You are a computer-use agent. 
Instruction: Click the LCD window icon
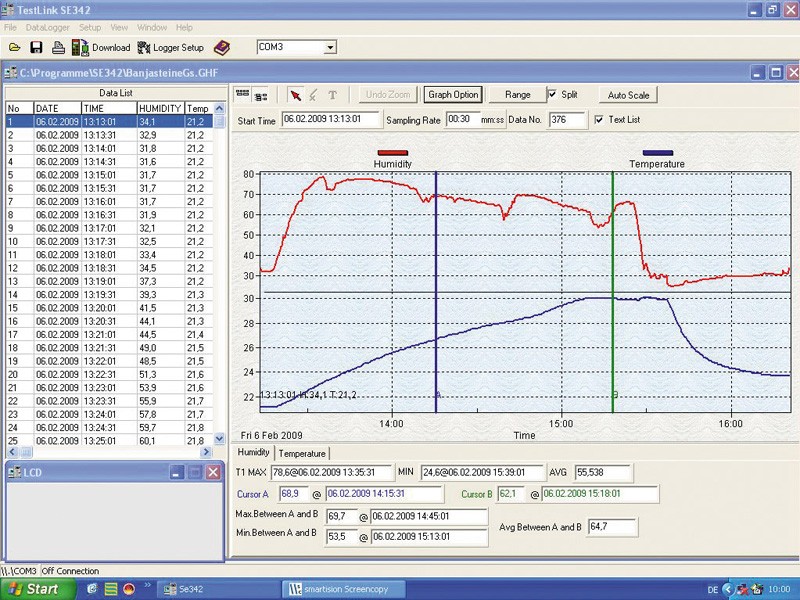point(14,472)
